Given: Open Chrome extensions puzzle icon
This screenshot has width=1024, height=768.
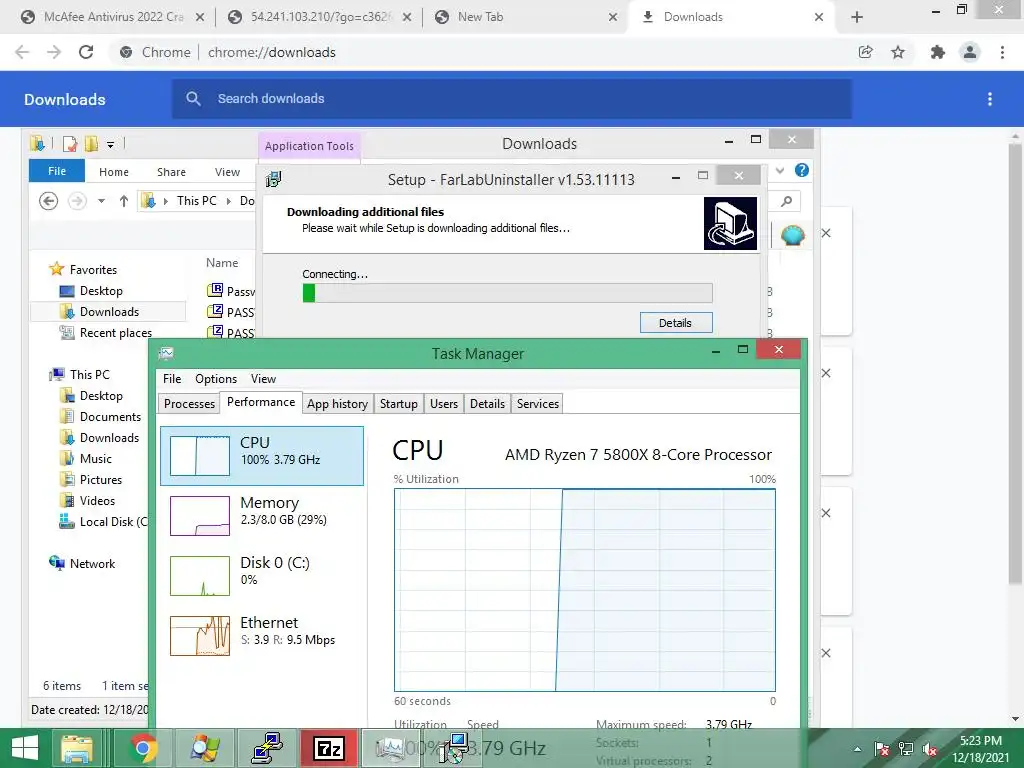Looking at the screenshot, I should (937, 52).
